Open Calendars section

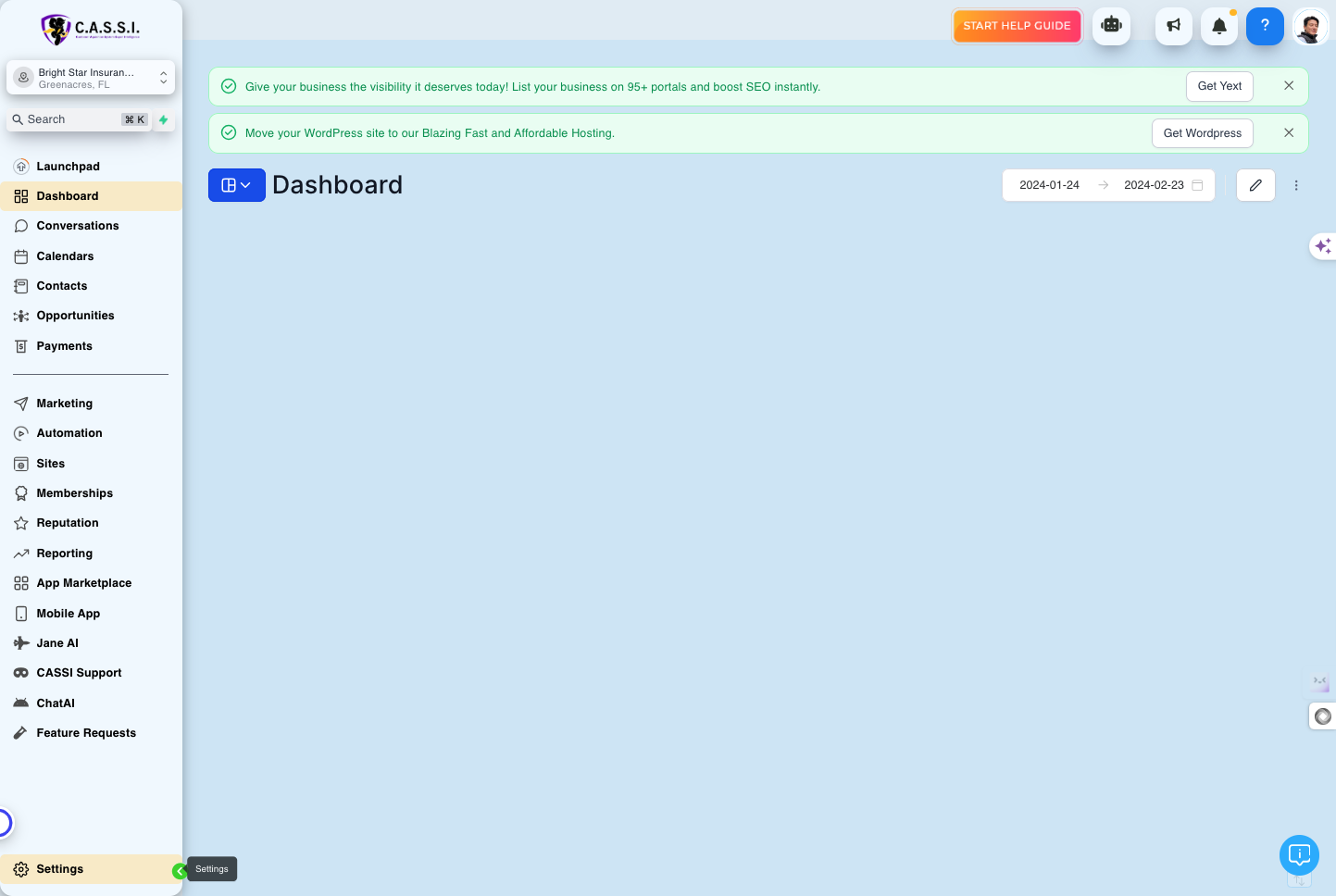coord(91,256)
